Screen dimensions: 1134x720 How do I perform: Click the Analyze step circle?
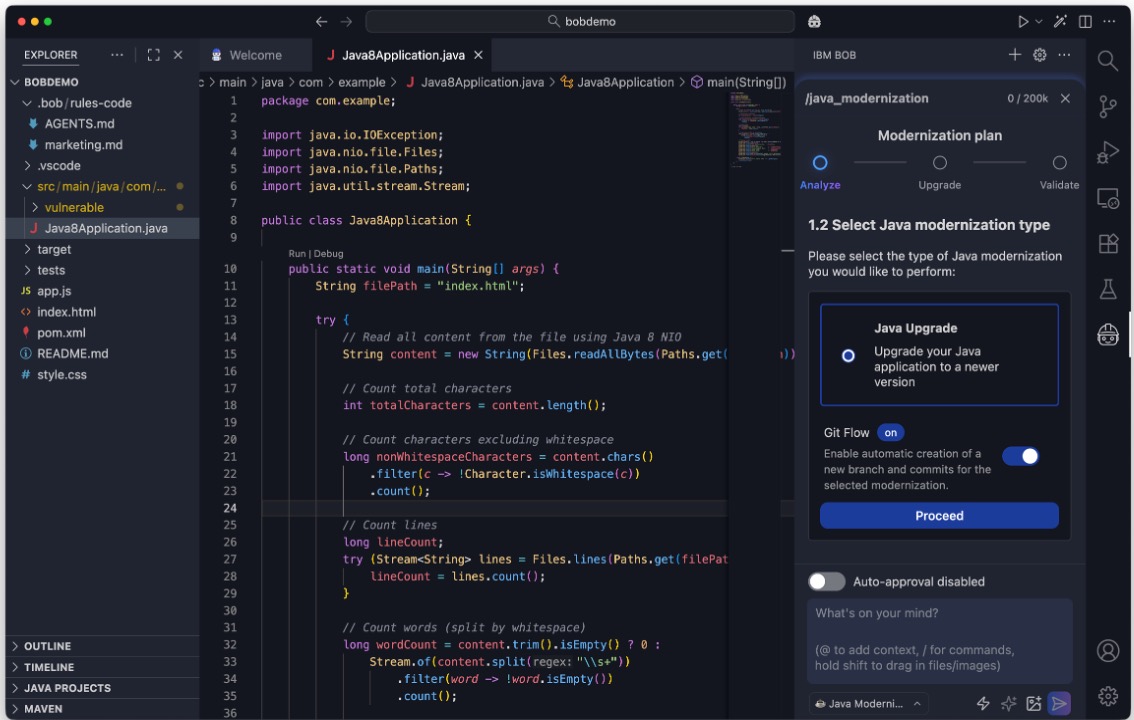pos(819,163)
